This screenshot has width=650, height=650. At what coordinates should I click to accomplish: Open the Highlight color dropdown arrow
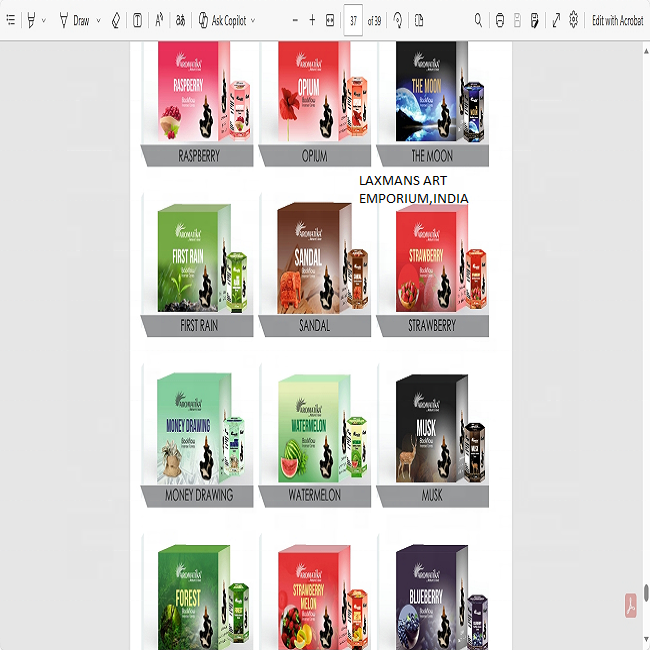point(44,20)
